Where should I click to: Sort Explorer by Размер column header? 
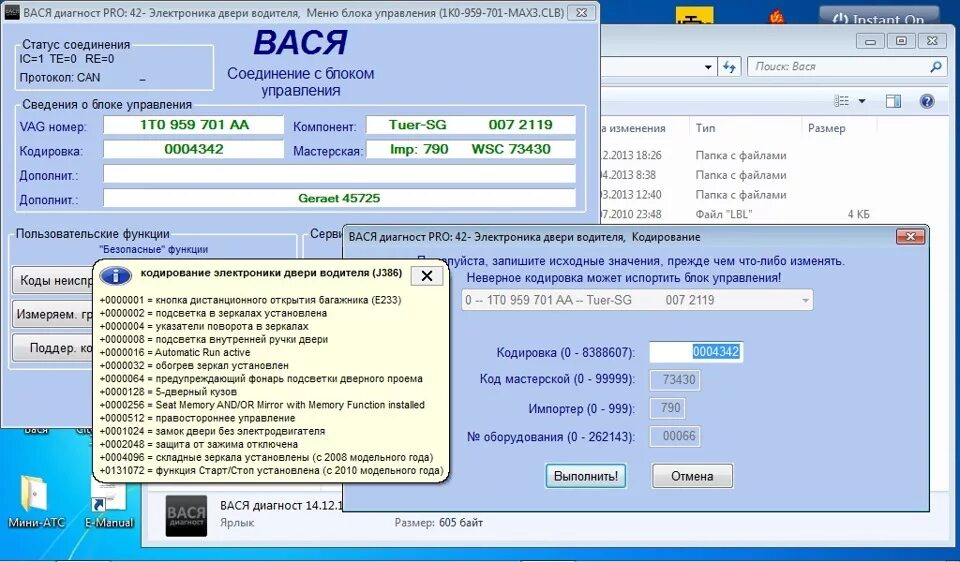pos(827,128)
